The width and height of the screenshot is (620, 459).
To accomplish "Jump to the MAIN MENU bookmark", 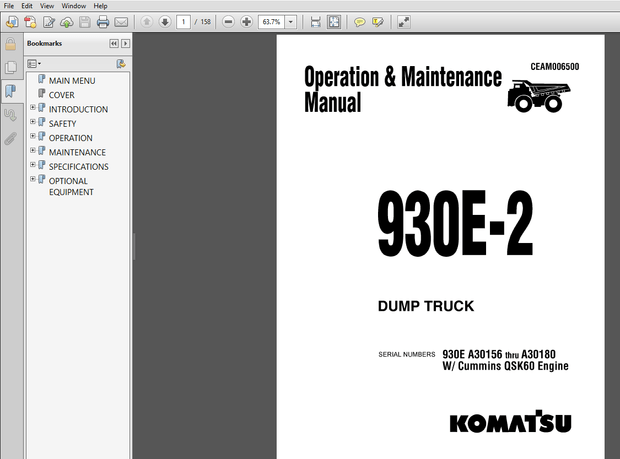I will click(x=72, y=80).
